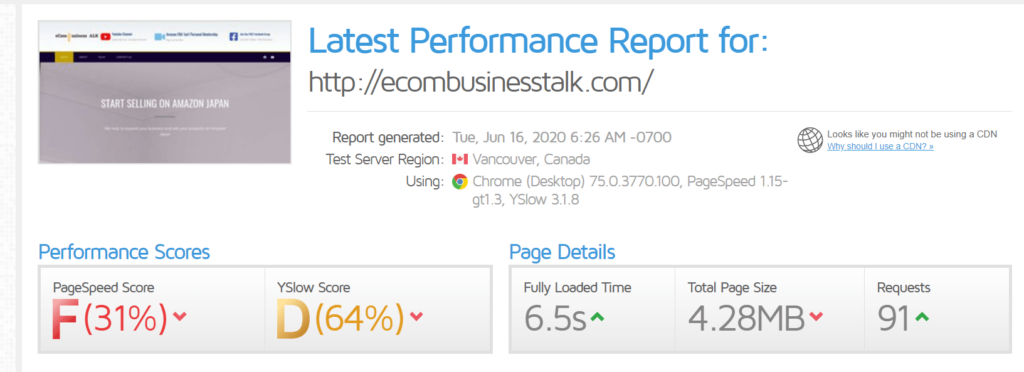Open the ecombusinesstalk.com URL

point(480,83)
